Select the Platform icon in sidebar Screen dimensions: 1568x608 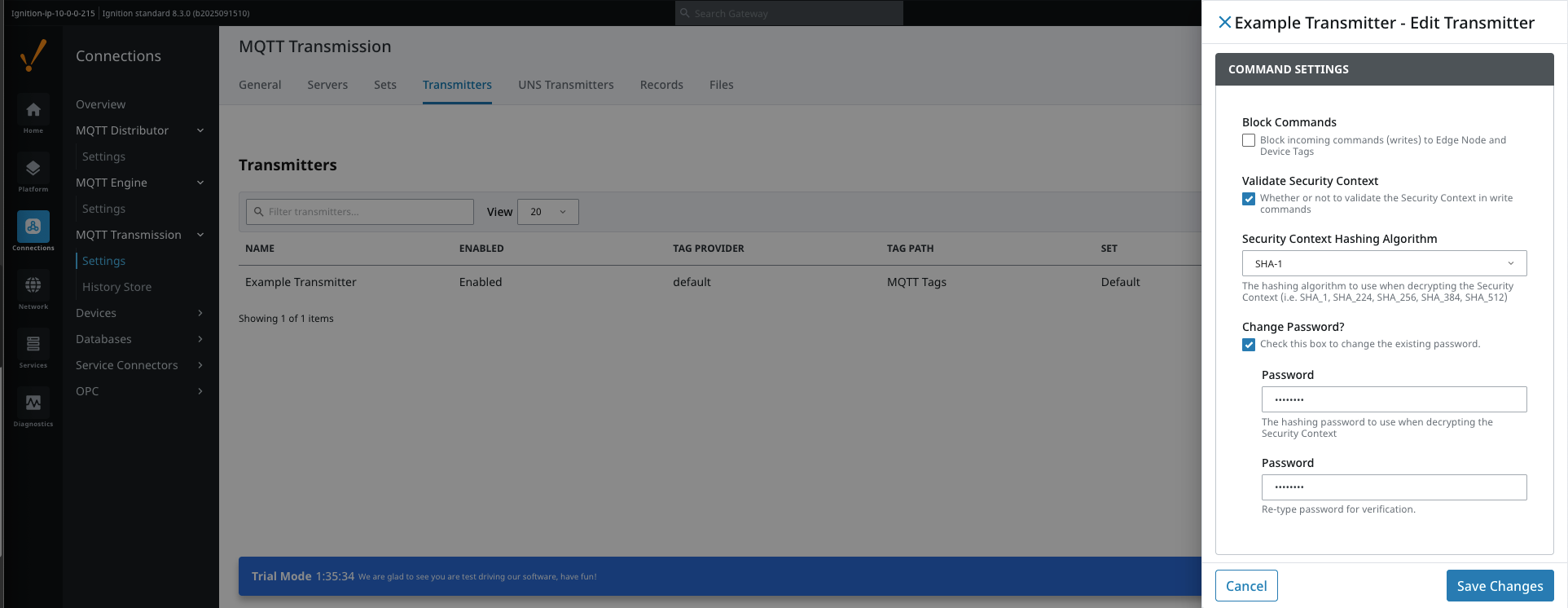click(x=33, y=170)
